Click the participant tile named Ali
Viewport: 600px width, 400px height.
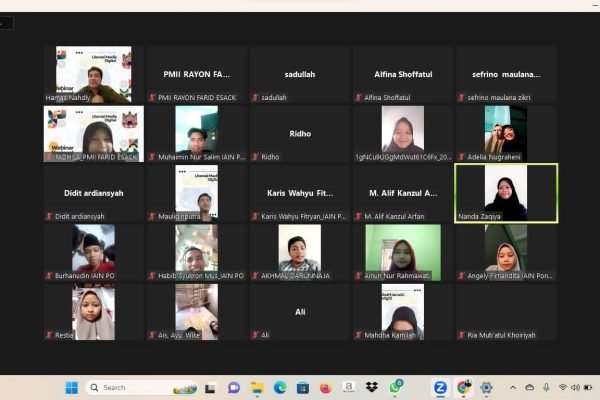pos(299,311)
